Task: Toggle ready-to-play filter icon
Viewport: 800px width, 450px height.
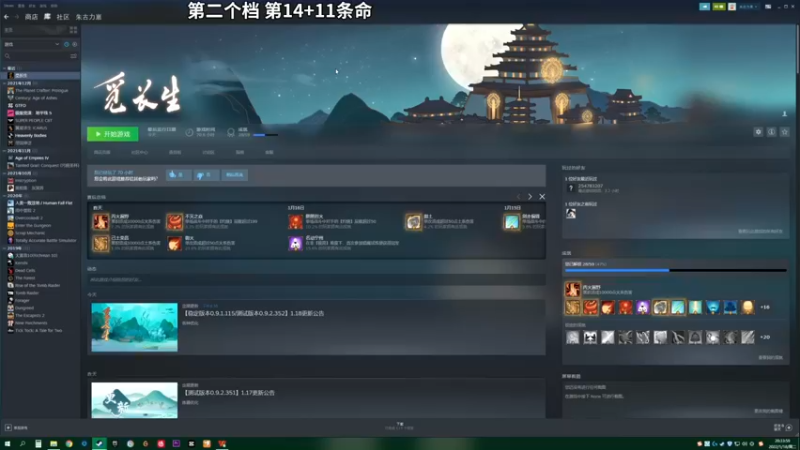Action: [74, 44]
